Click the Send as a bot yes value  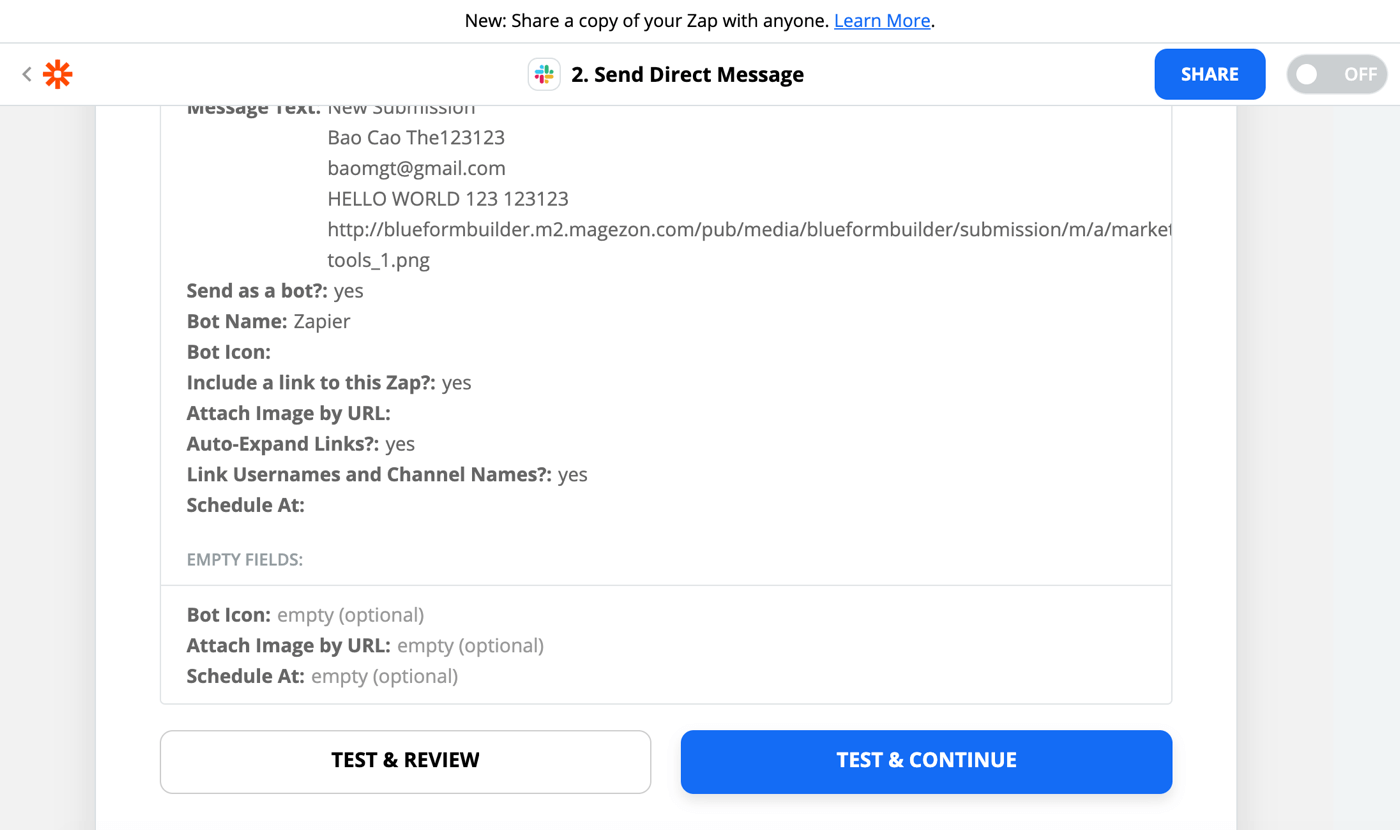pos(349,290)
